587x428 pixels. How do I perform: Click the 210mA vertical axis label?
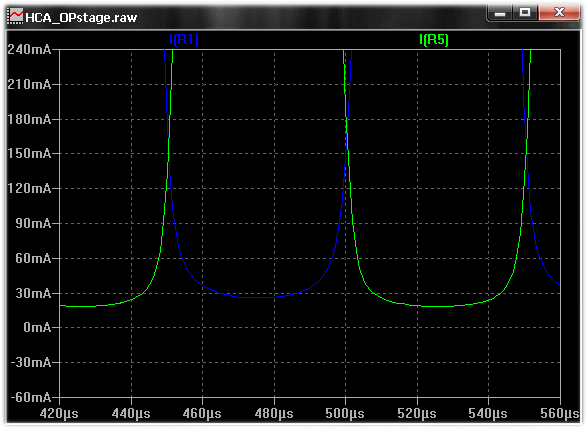tap(29, 84)
